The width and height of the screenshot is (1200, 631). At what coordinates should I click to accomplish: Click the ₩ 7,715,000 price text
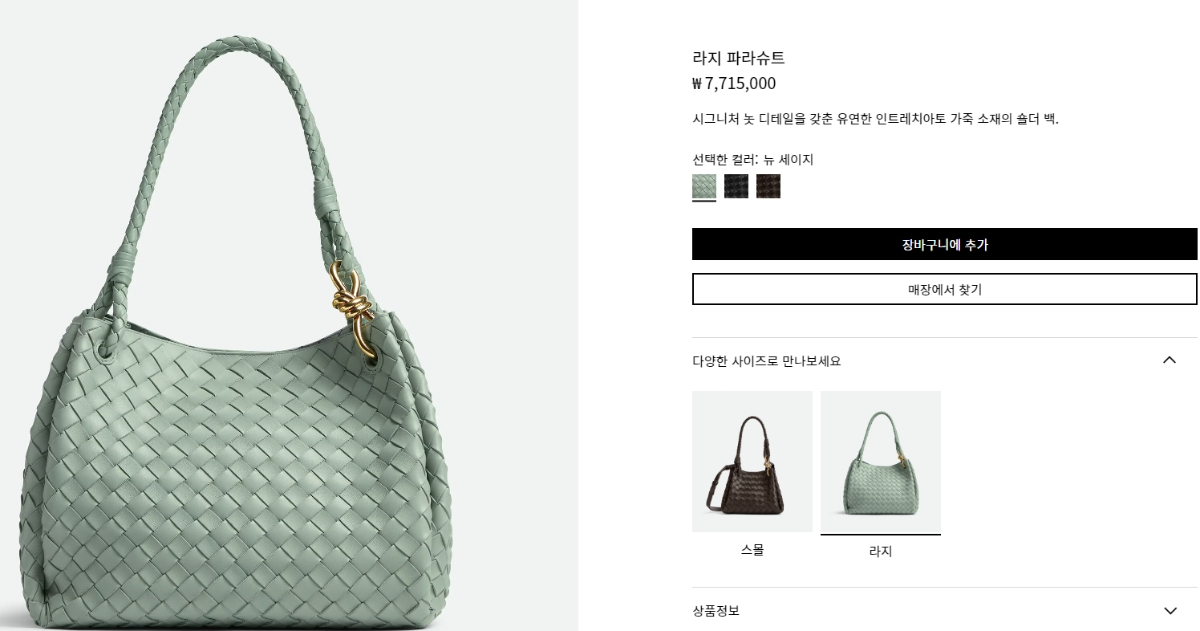click(x=734, y=84)
